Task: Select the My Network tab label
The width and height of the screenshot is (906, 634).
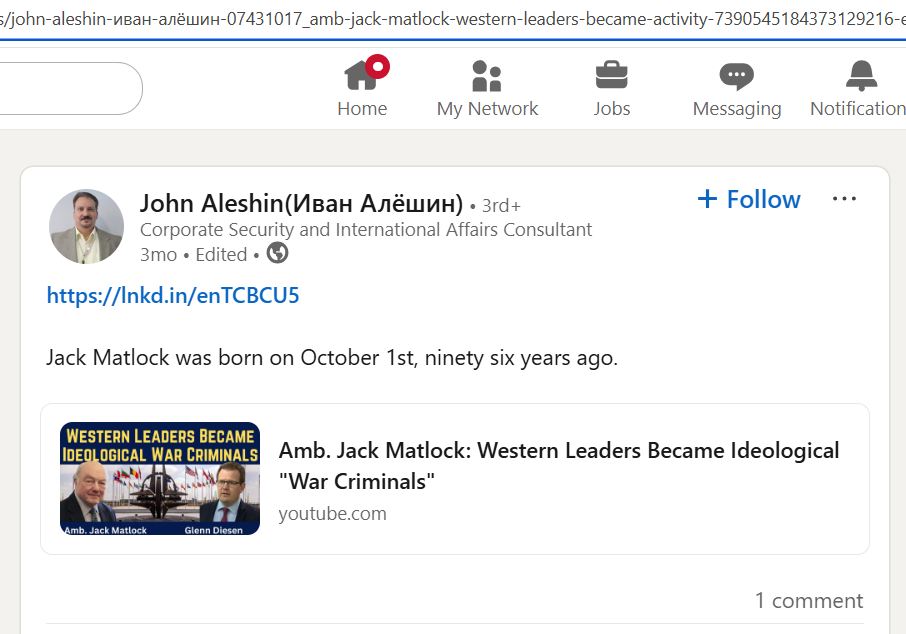Action: tap(487, 109)
